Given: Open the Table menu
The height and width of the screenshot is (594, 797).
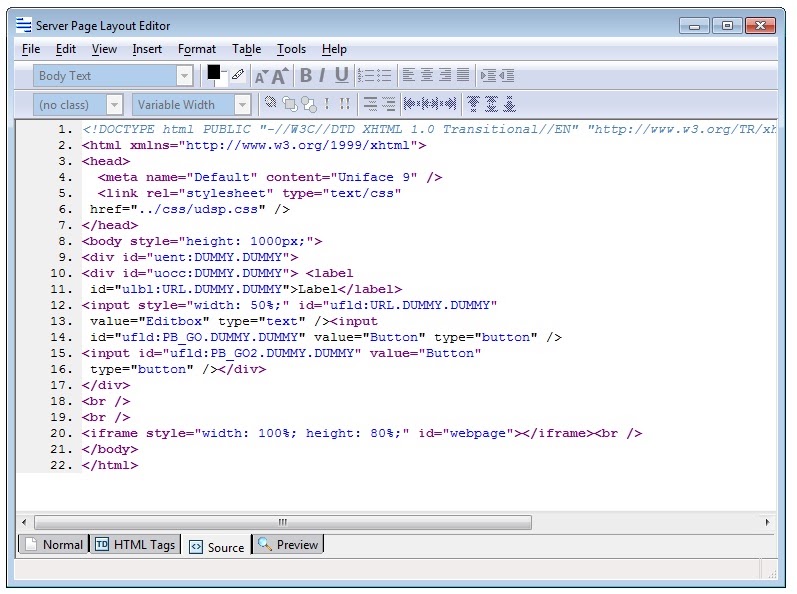Looking at the screenshot, I should (247, 49).
